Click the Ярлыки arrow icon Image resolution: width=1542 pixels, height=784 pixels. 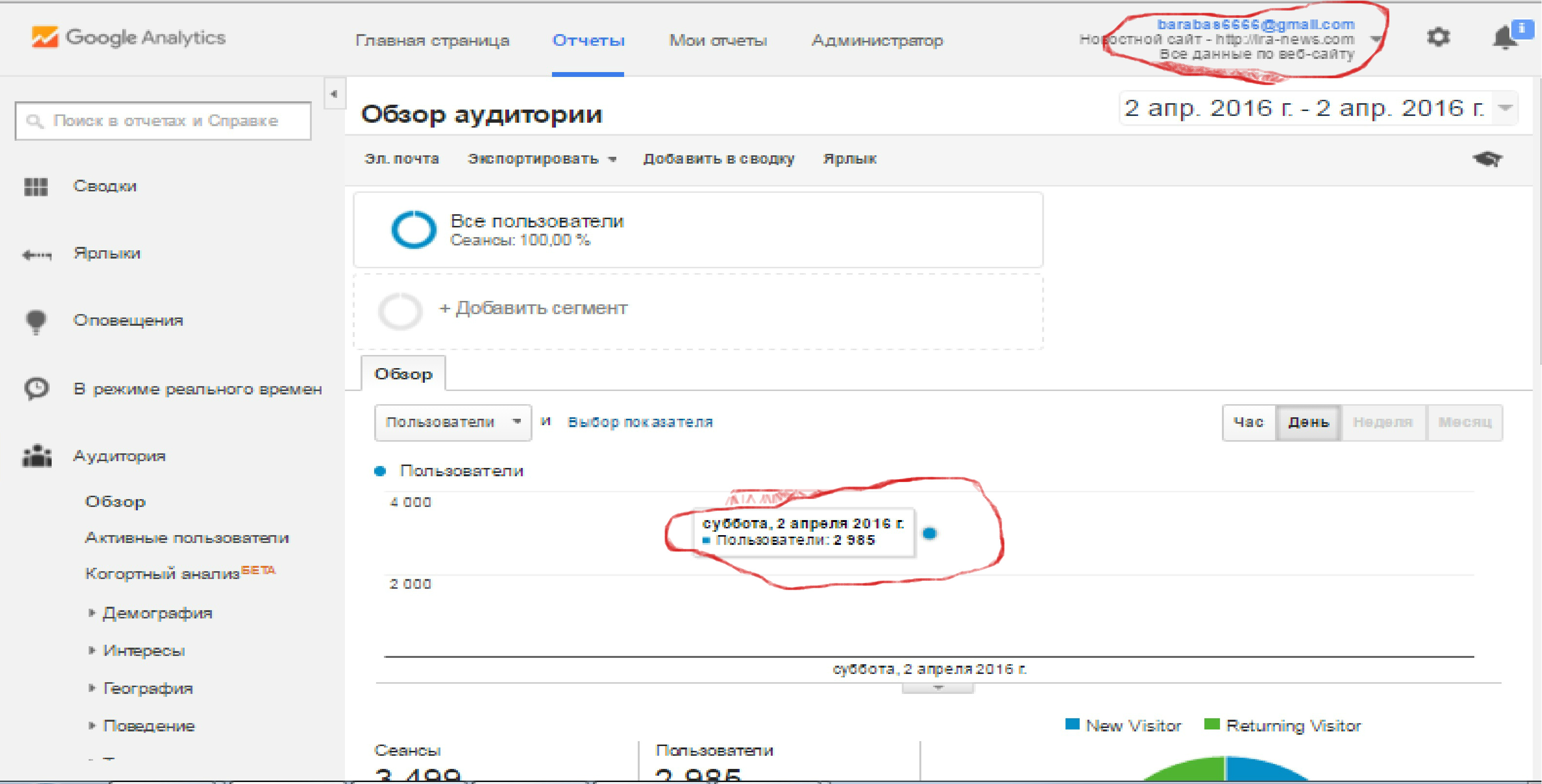[x=37, y=255]
